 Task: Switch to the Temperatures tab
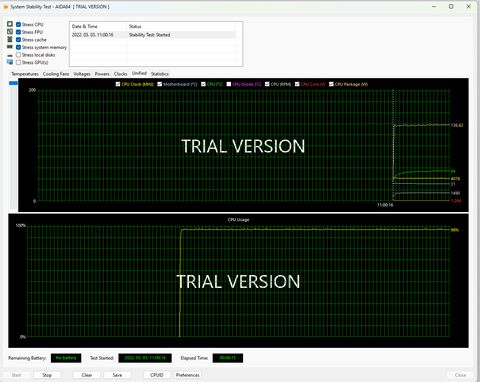click(25, 74)
